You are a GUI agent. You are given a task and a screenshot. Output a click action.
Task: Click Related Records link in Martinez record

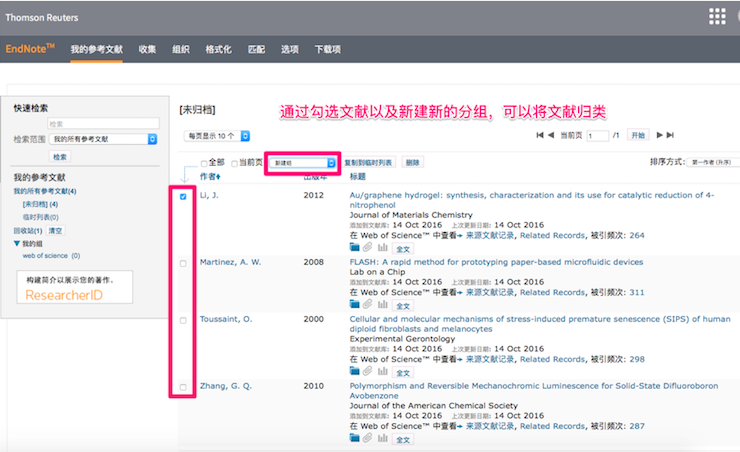click(552, 292)
